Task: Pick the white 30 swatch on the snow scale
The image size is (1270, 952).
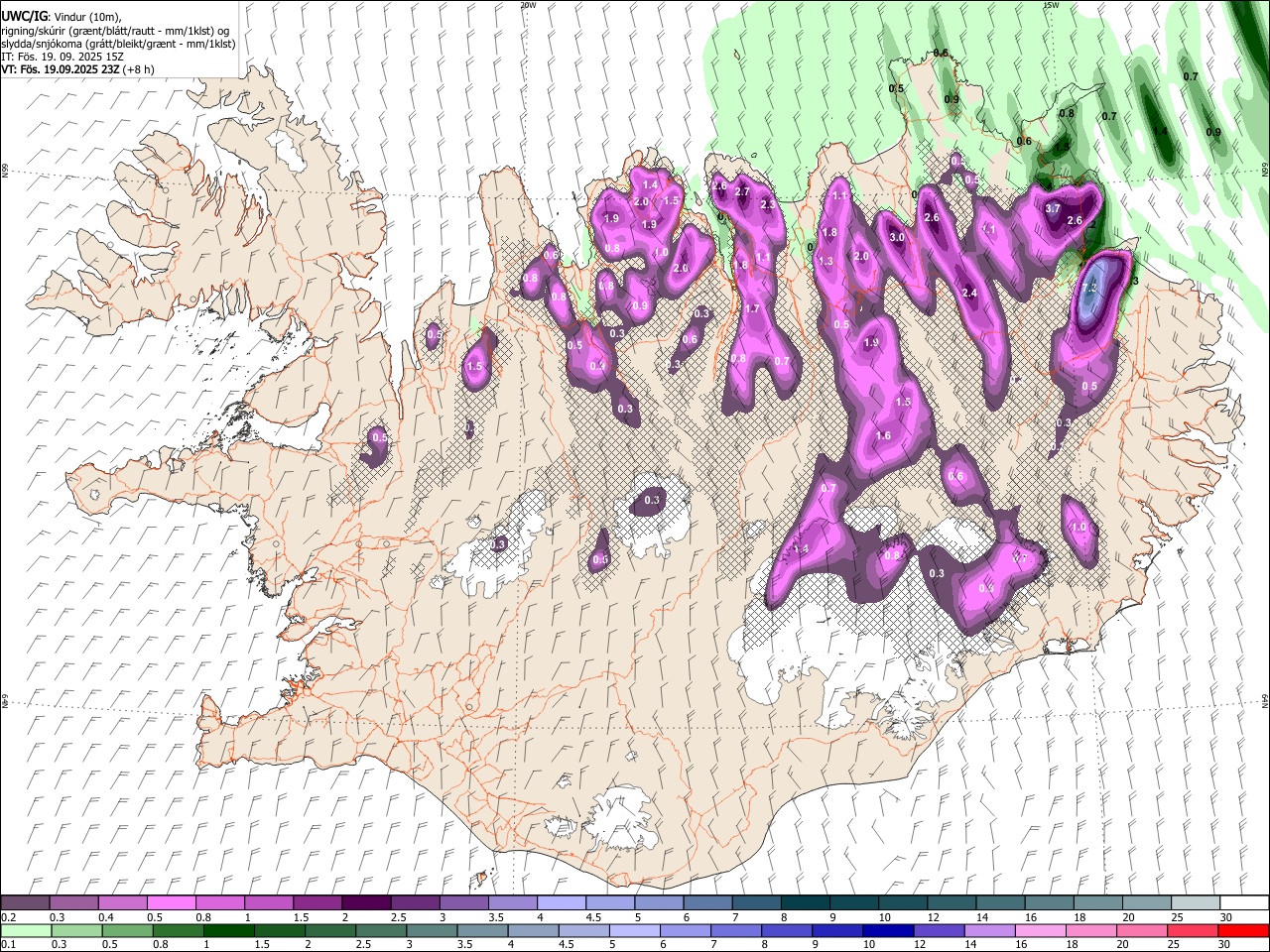Action: 1243,902
